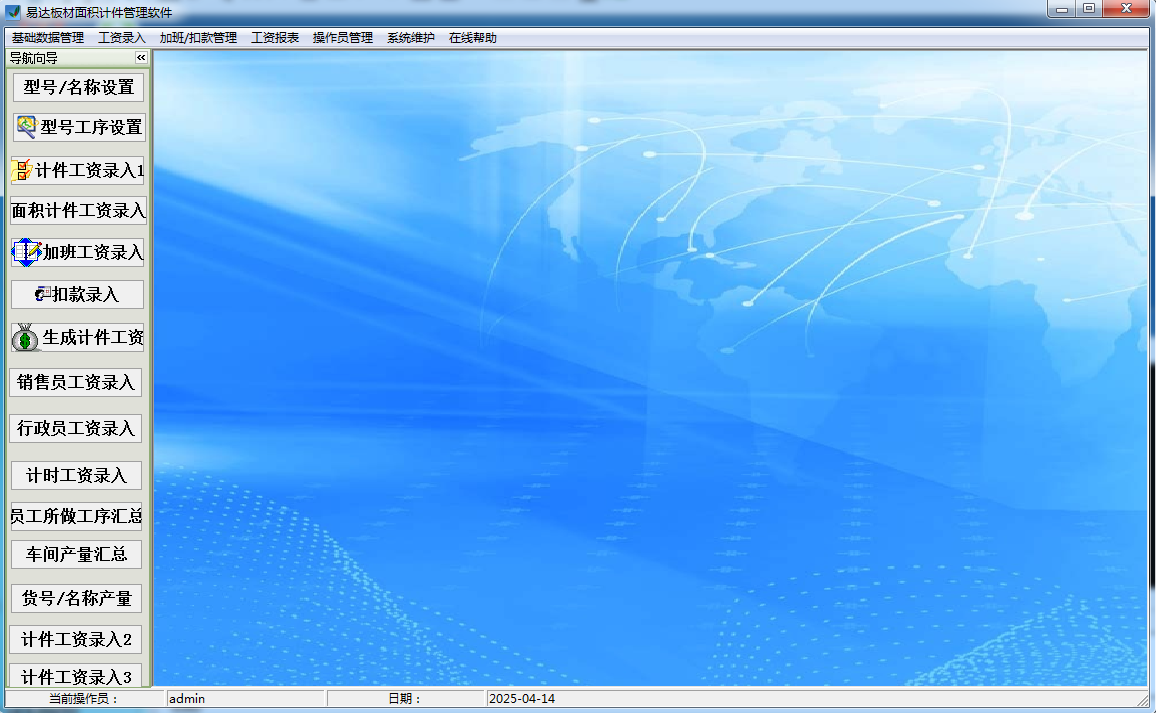Click the 货号/名称产量 button
Image resolution: width=1156 pixels, height=713 pixels.
pyautogui.click(x=76, y=598)
